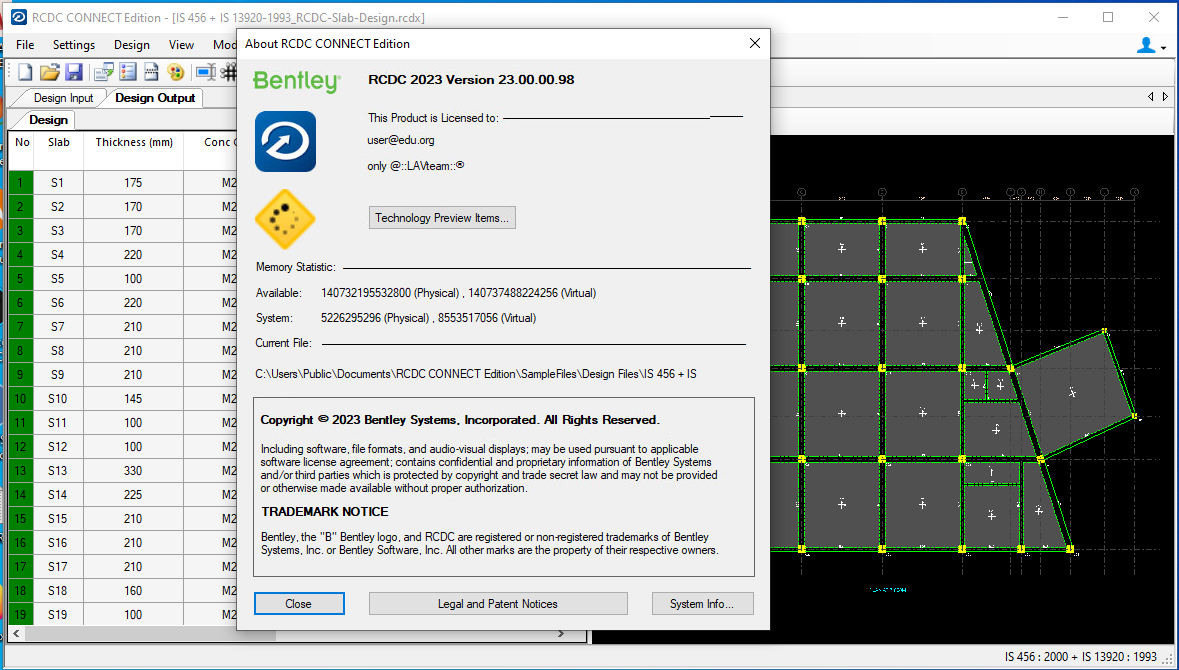Click the green row number "2" cell
Image resolution: width=1179 pixels, height=670 pixels.
pos(20,207)
